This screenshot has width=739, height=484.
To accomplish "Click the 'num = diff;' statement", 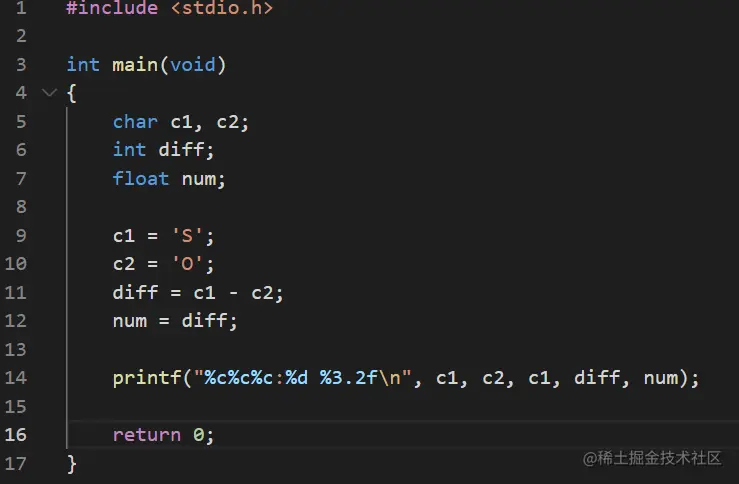I will [x=175, y=321].
